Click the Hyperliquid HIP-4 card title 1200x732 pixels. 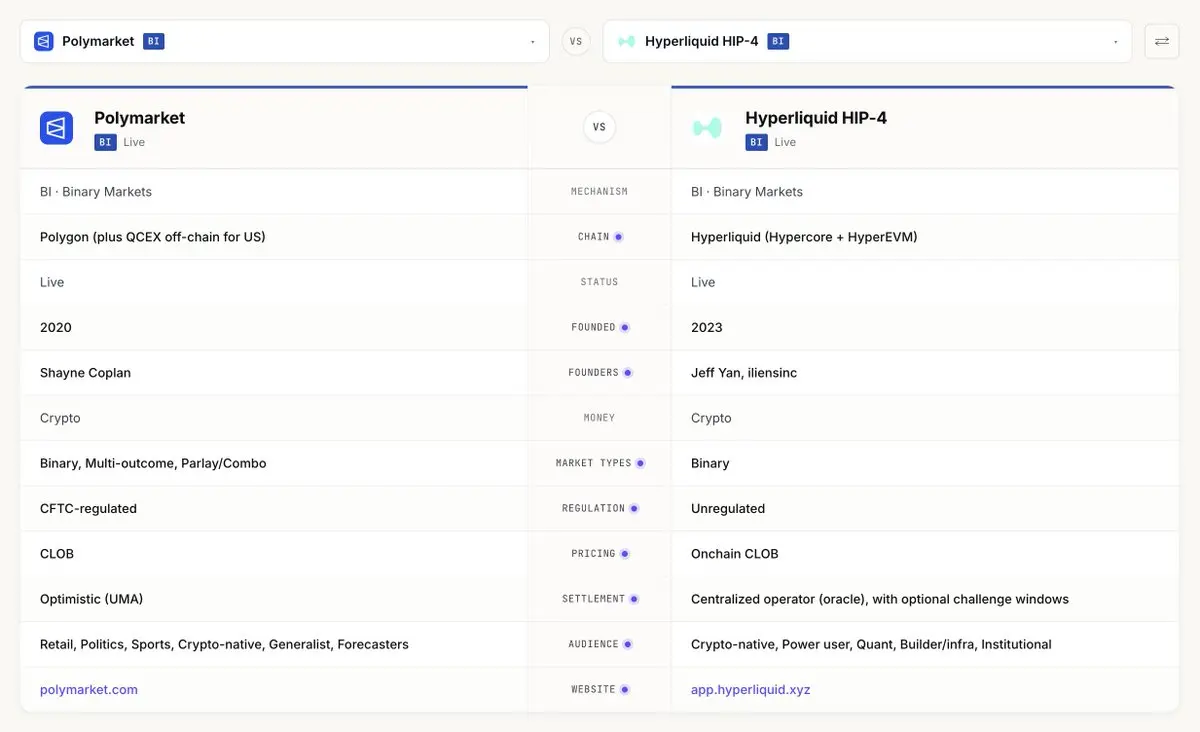point(816,117)
